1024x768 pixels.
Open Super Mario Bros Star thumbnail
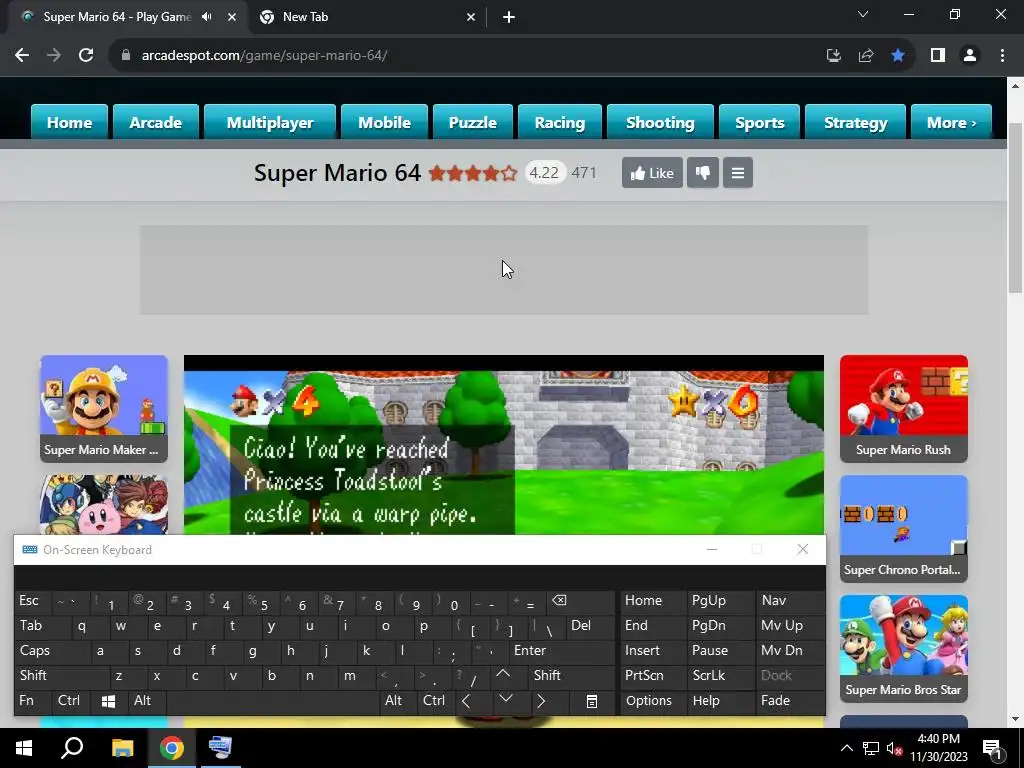click(904, 648)
